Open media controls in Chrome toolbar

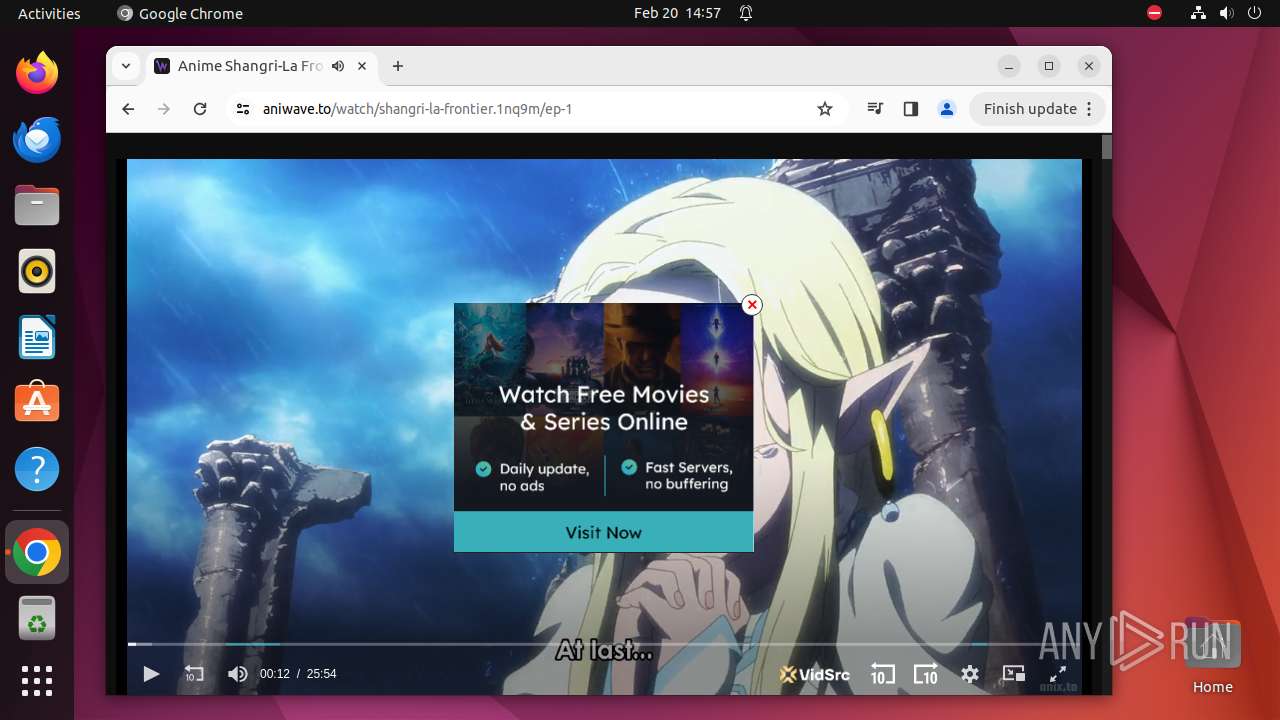[875, 109]
